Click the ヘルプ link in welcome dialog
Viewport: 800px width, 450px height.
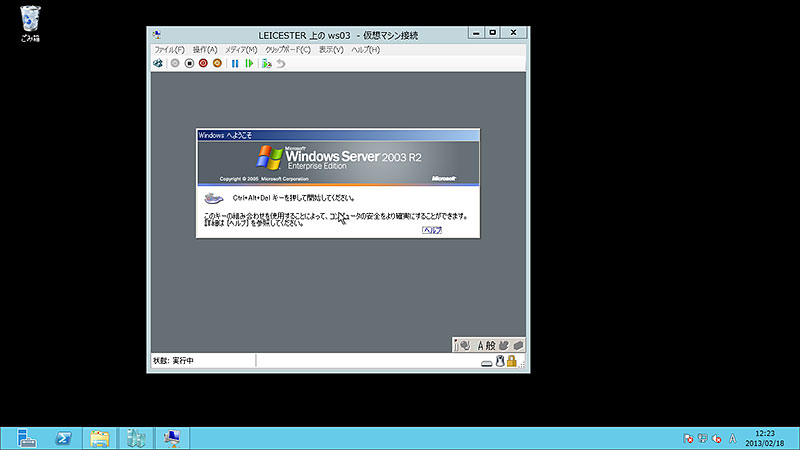click(432, 230)
